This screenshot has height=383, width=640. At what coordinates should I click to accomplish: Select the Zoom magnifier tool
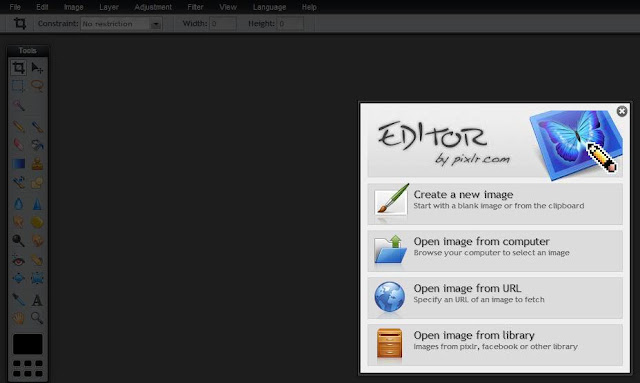coord(37,318)
